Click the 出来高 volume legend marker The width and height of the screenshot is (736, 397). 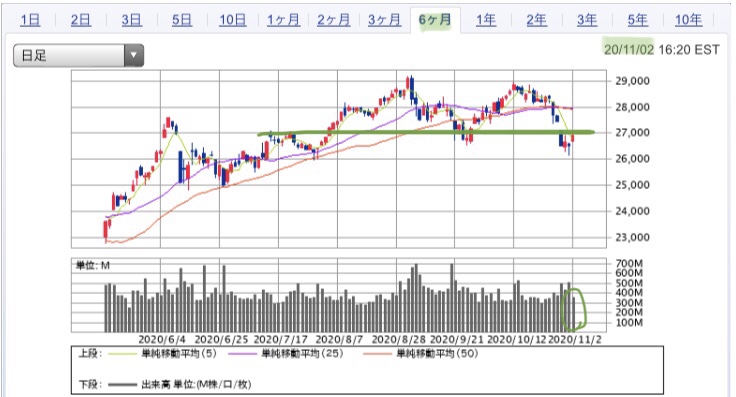coord(123,385)
